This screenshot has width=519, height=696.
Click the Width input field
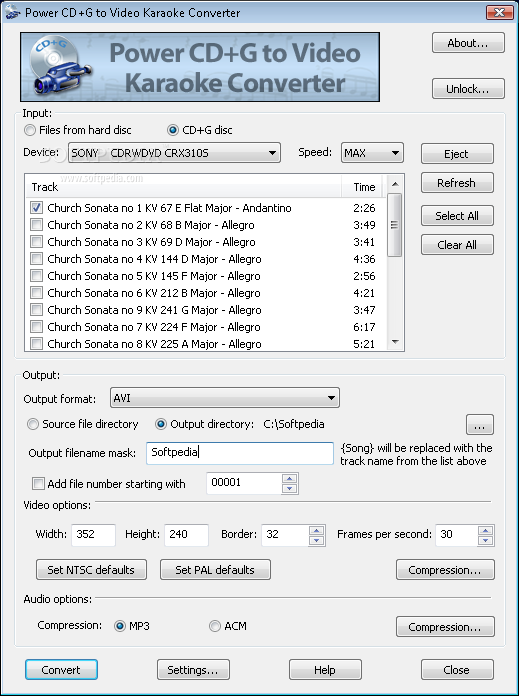point(93,534)
